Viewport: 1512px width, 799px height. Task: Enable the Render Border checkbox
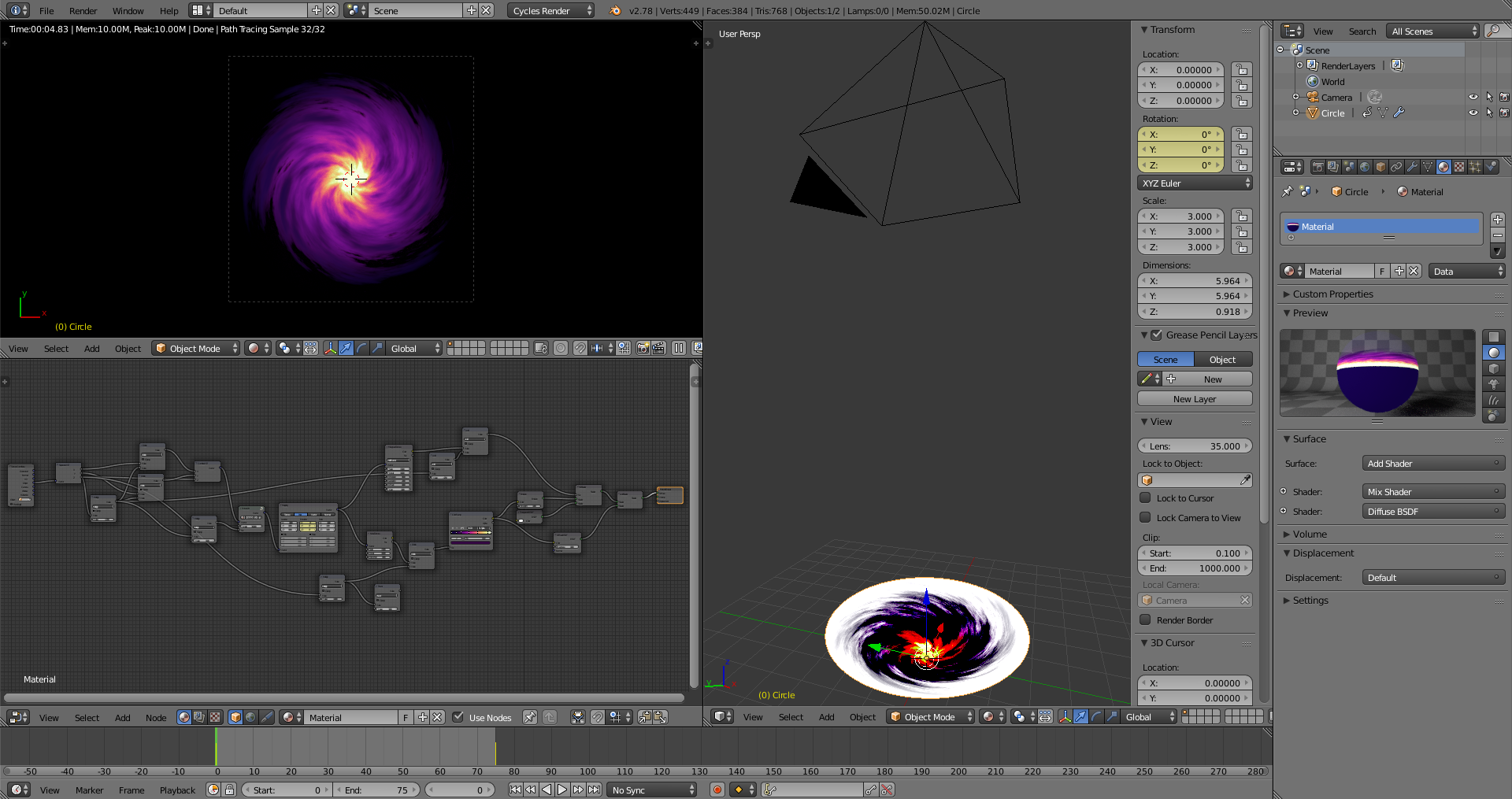(1146, 620)
